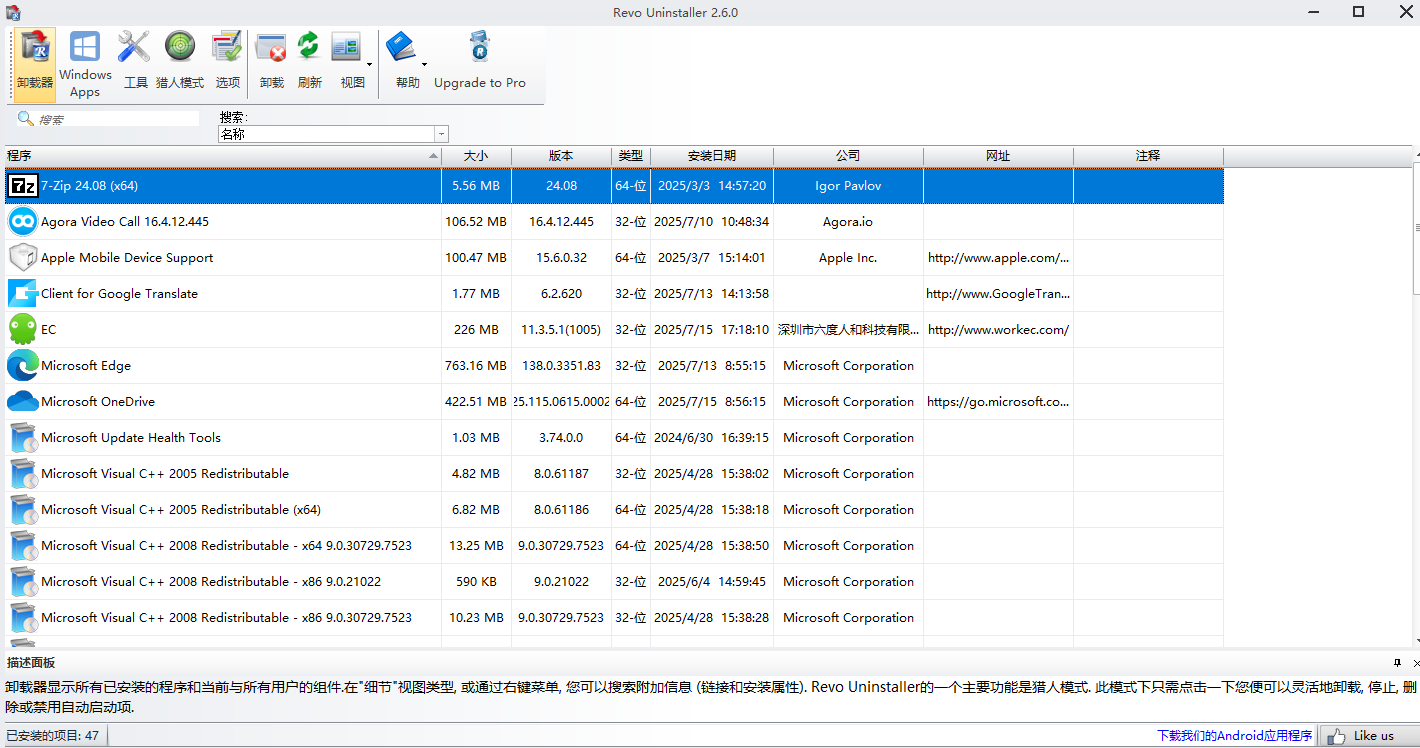Select the Microsoft Edge row

[615, 366]
